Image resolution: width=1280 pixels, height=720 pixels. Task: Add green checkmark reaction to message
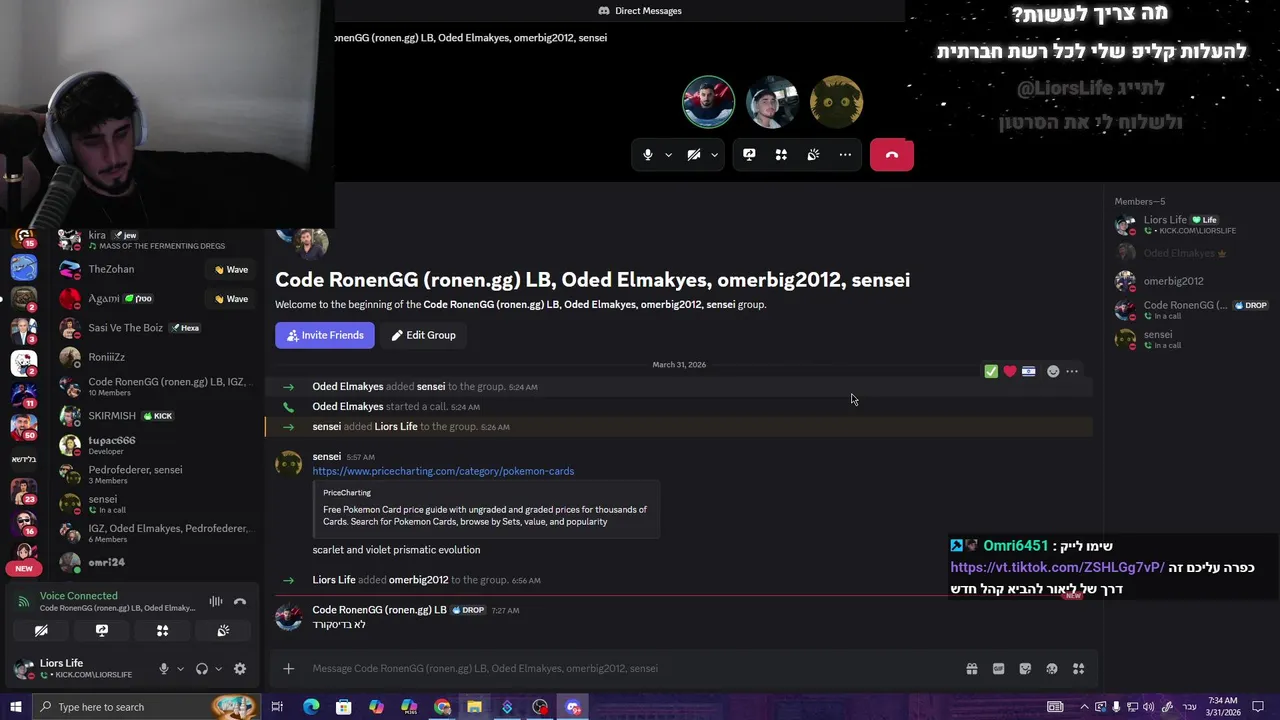[991, 371]
